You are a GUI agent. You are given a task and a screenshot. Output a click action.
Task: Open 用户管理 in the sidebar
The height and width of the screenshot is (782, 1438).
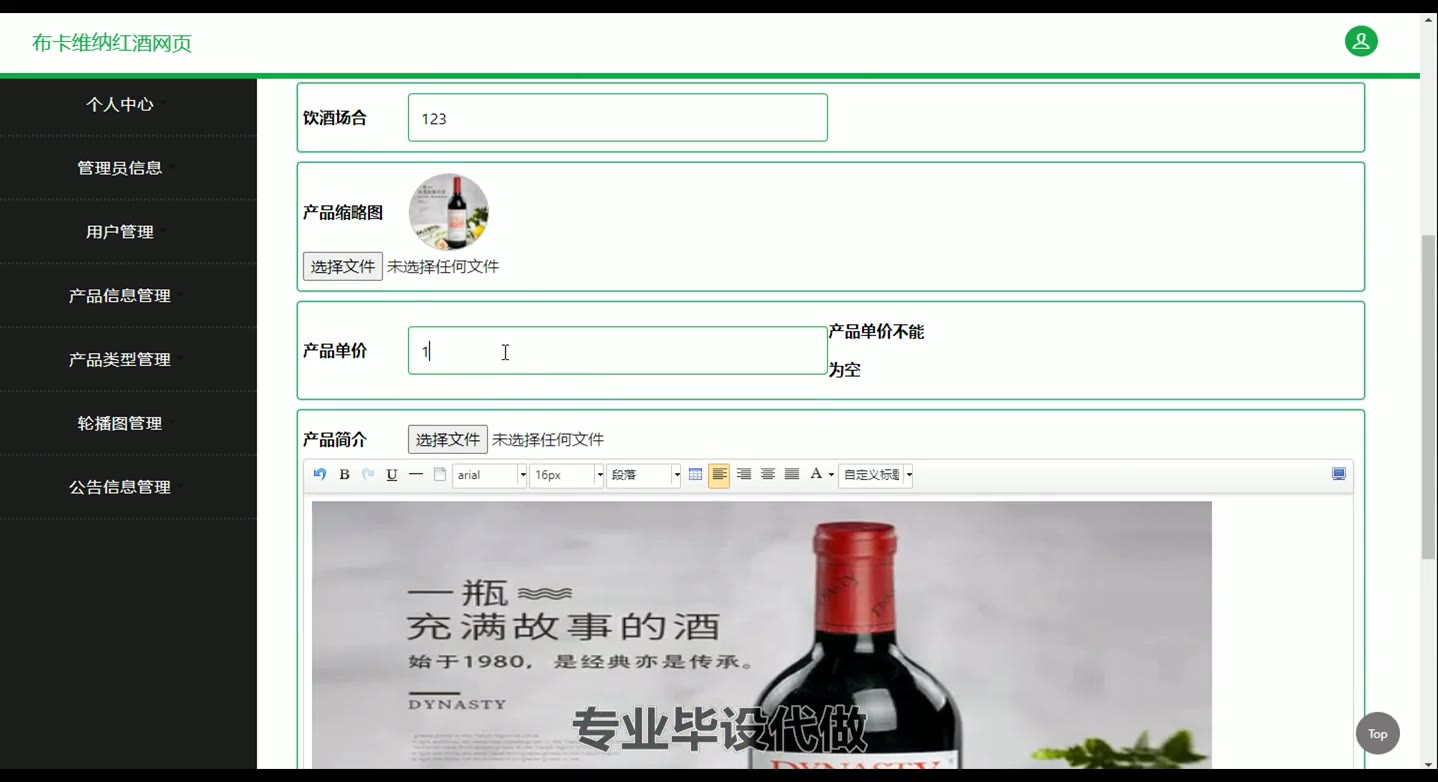tap(120, 232)
